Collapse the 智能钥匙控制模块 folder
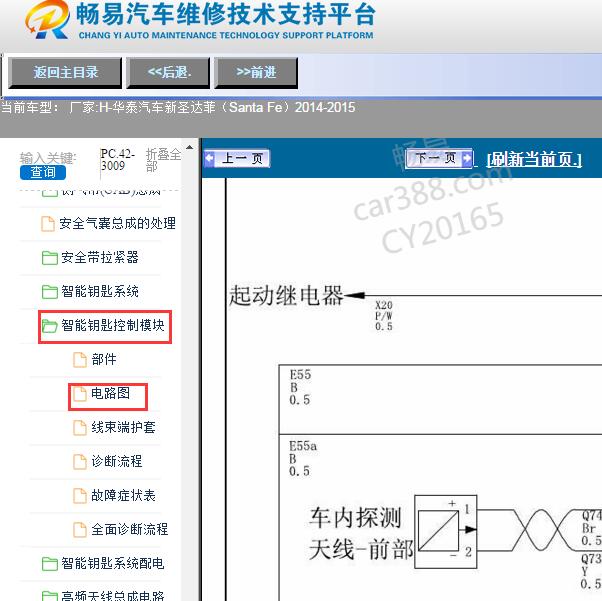The height and width of the screenshot is (601, 602). point(113,326)
